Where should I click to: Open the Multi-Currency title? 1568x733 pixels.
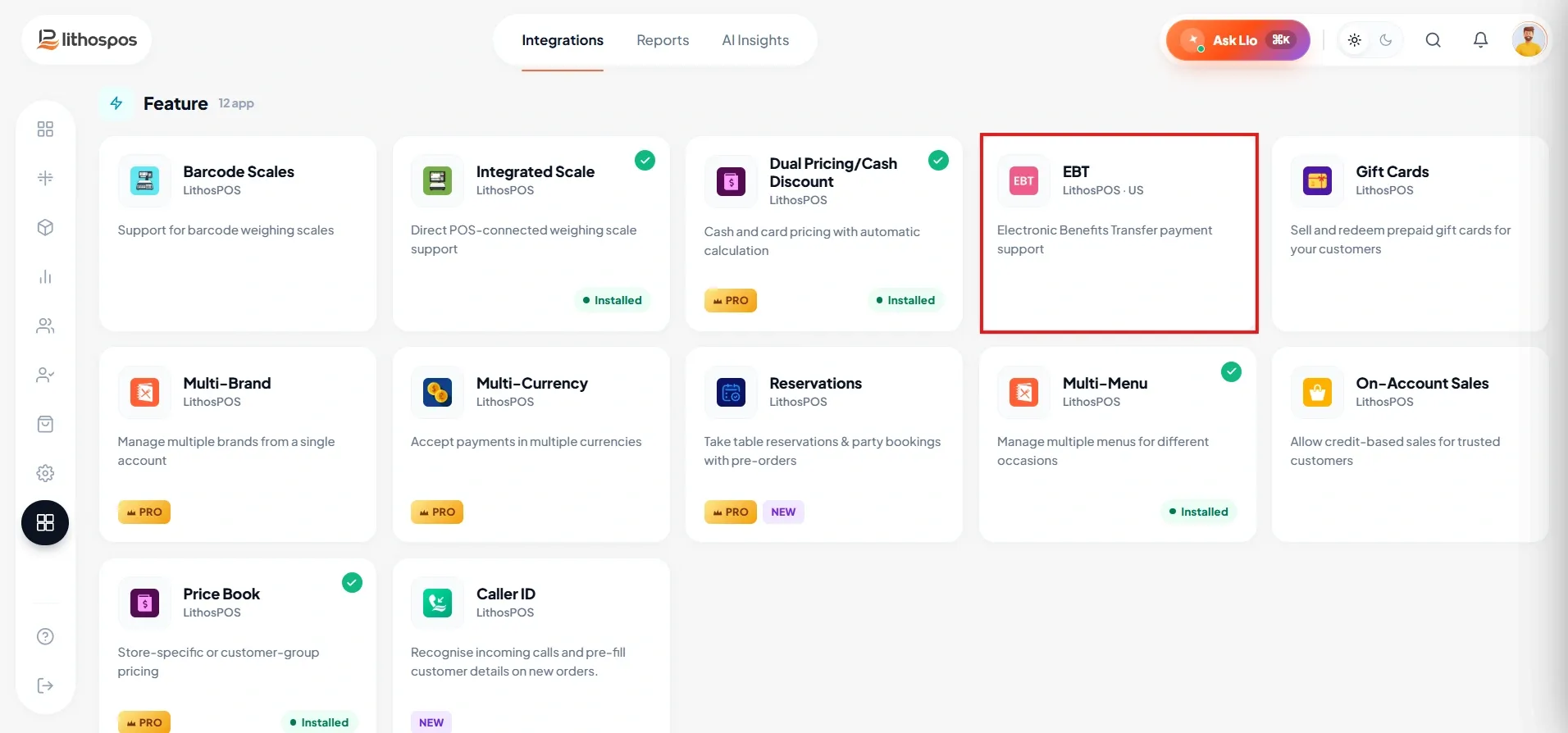[532, 383]
